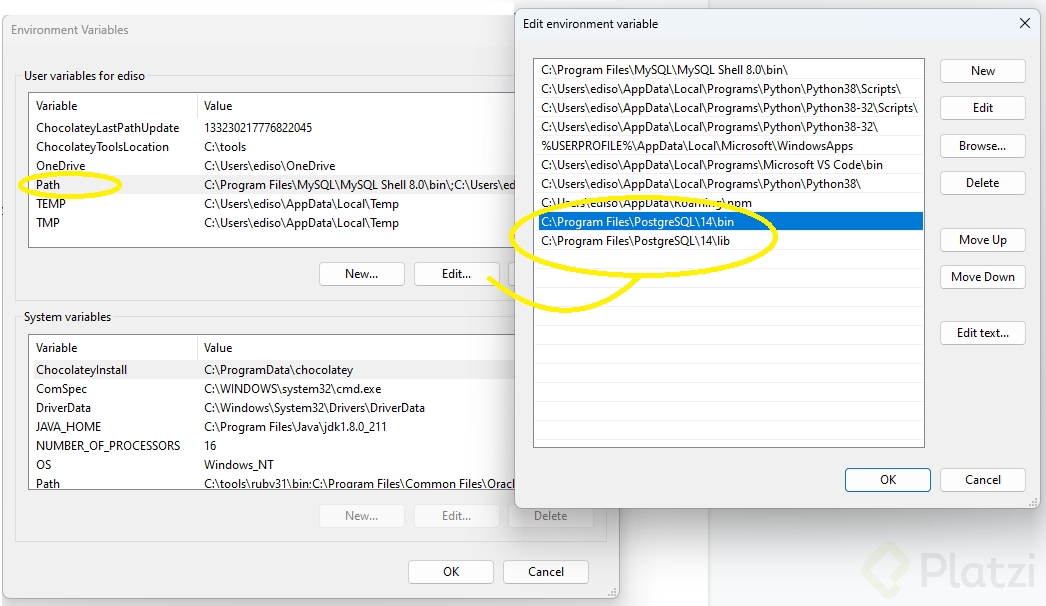The height and width of the screenshot is (606, 1046).
Task: Select the ComSpec system variable
Action: (x=61, y=388)
